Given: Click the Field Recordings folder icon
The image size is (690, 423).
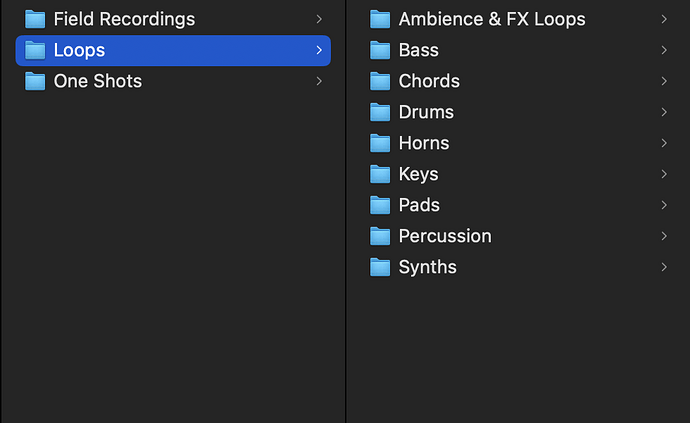Looking at the screenshot, I should [x=35, y=19].
